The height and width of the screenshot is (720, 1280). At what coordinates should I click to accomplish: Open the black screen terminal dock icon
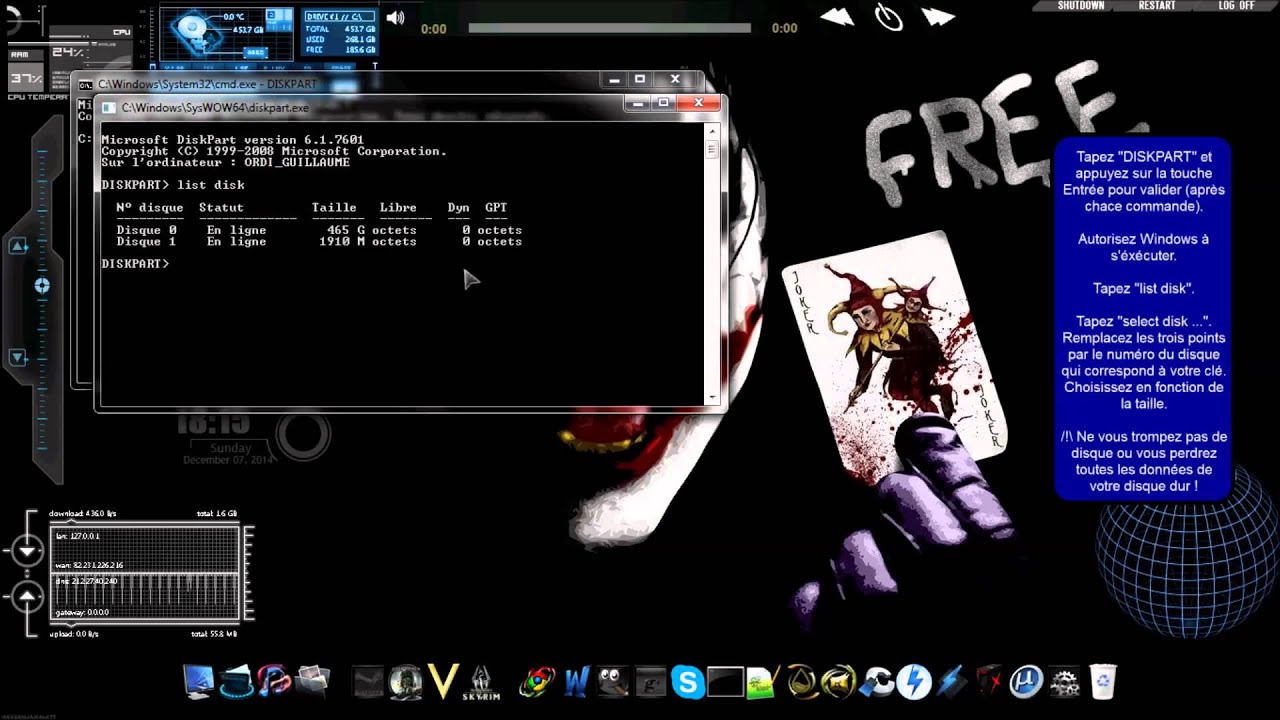725,682
